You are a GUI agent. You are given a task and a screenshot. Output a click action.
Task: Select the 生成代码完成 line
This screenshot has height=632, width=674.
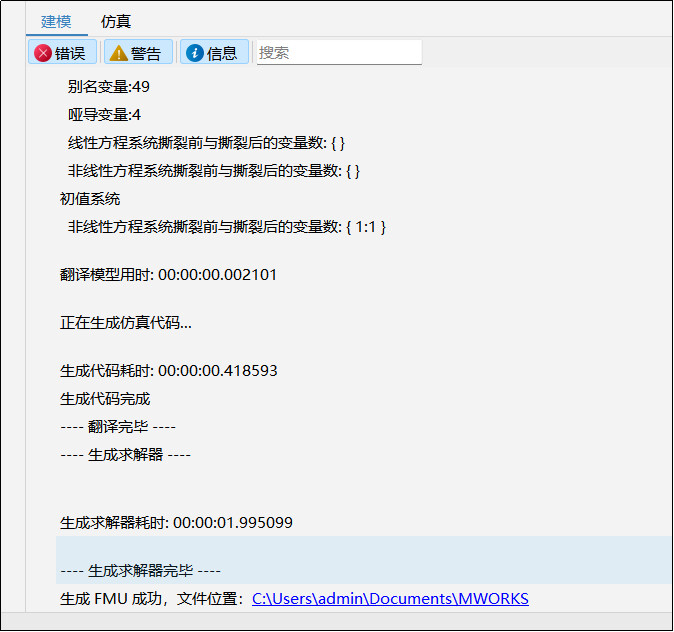(105, 399)
